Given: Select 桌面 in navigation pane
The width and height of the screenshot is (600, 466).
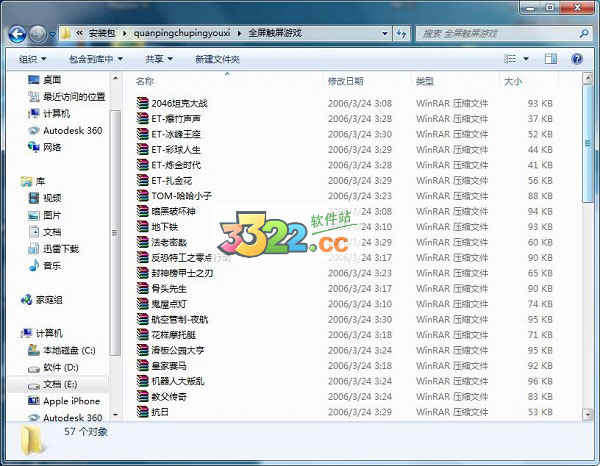Looking at the screenshot, I should point(44,80).
